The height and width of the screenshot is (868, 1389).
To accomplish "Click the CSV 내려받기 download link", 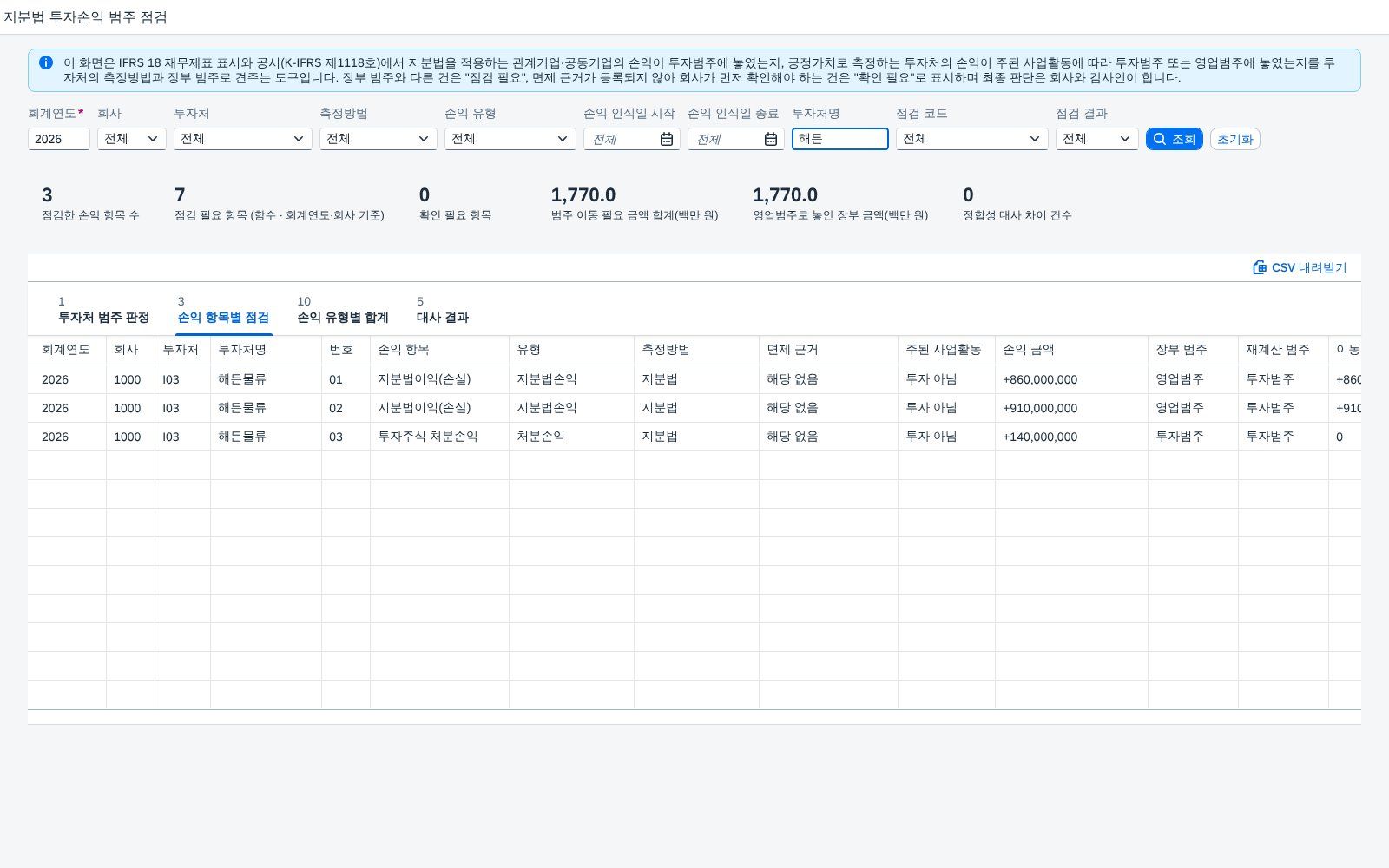I will (x=1300, y=267).
